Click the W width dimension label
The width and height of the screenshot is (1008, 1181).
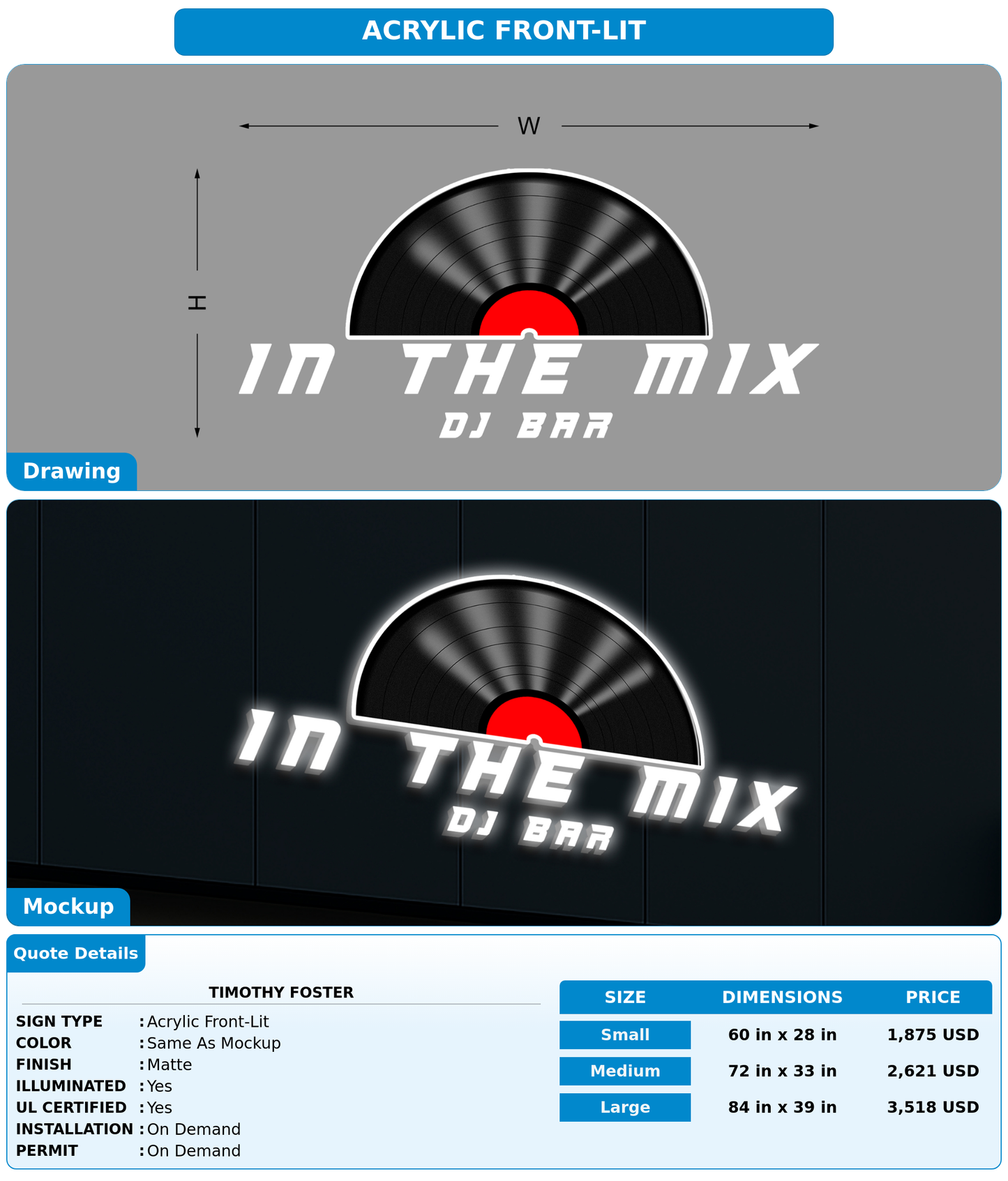coord(529,126)
